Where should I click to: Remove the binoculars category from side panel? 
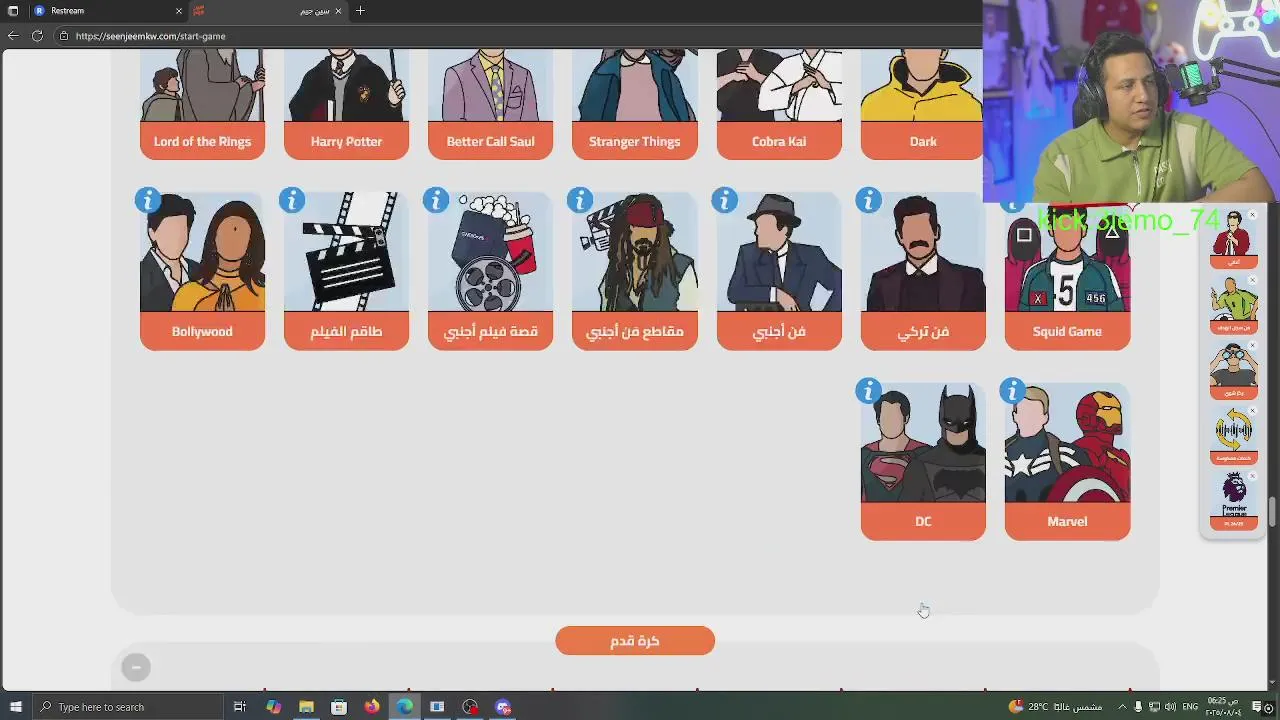click(1252, 346)
